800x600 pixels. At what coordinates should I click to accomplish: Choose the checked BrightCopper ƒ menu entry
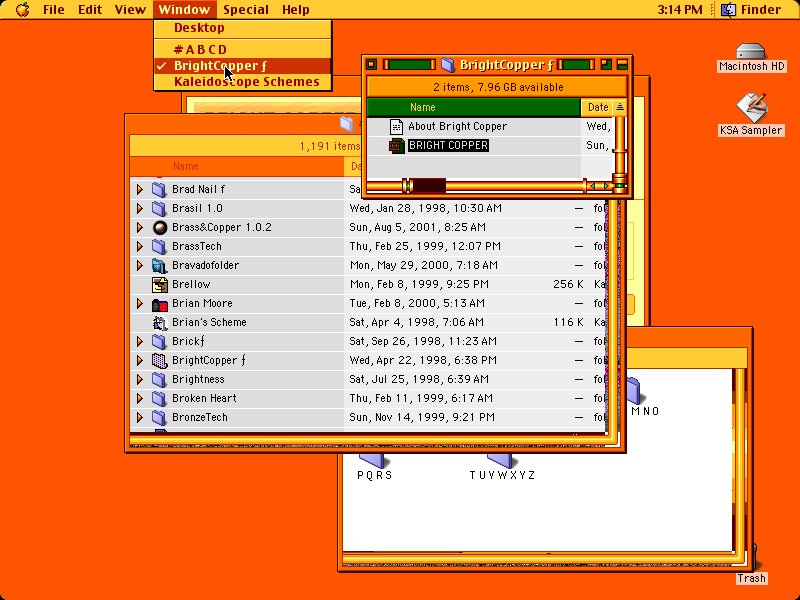point(243,66)
